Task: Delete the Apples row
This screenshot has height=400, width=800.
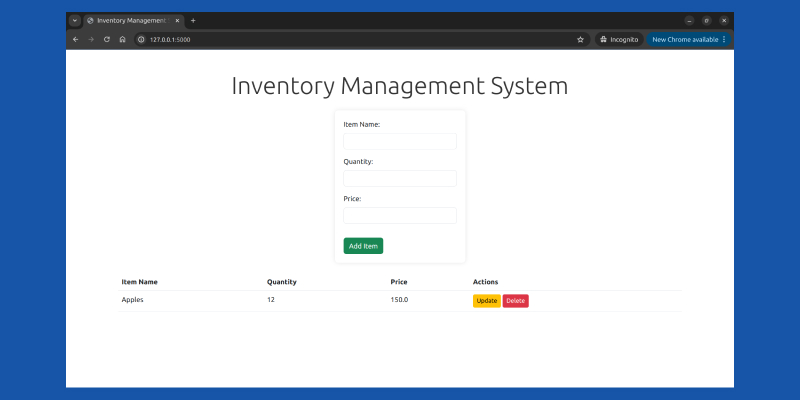Action: point(515,300)
